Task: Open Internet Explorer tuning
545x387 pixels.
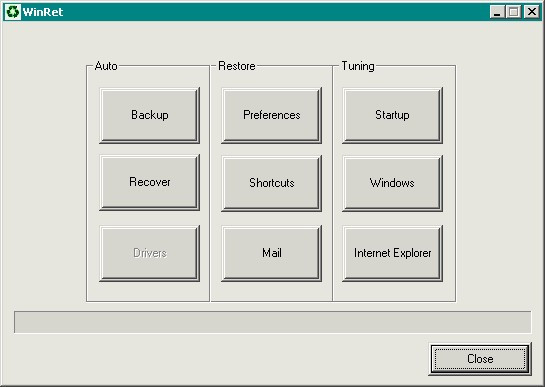Action: click(x=392, y=253)
